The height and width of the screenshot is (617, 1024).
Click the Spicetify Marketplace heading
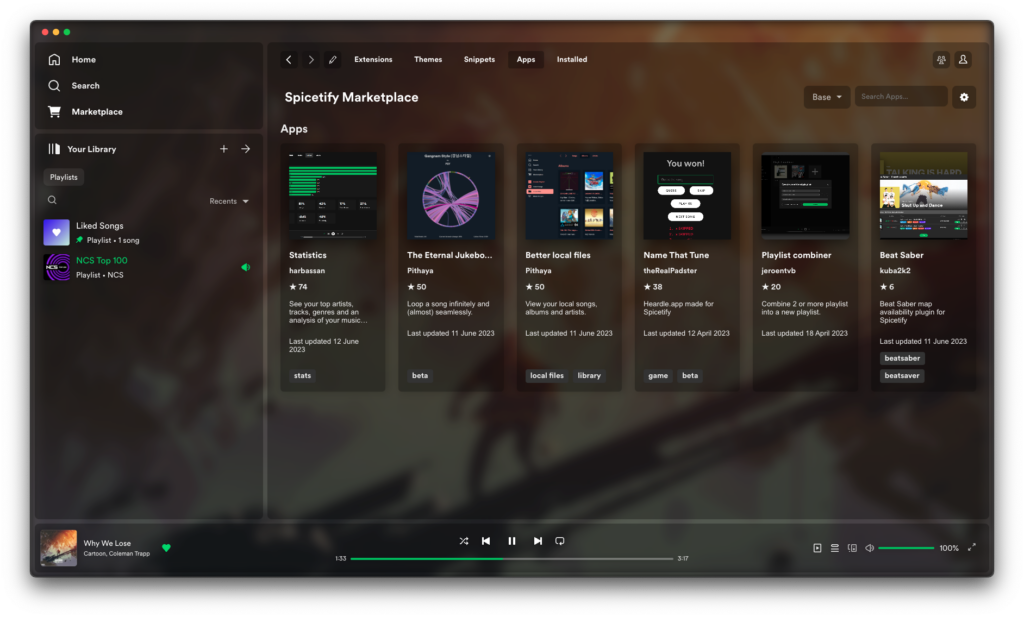351,97
